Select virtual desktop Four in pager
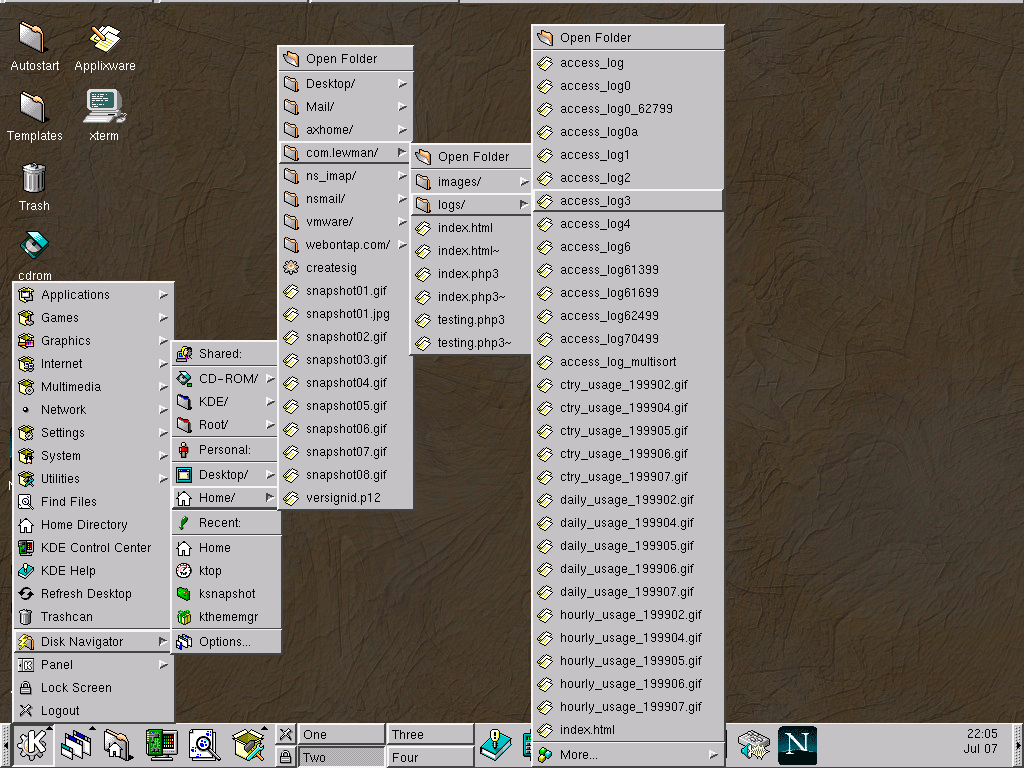 (x=430, y=757)
